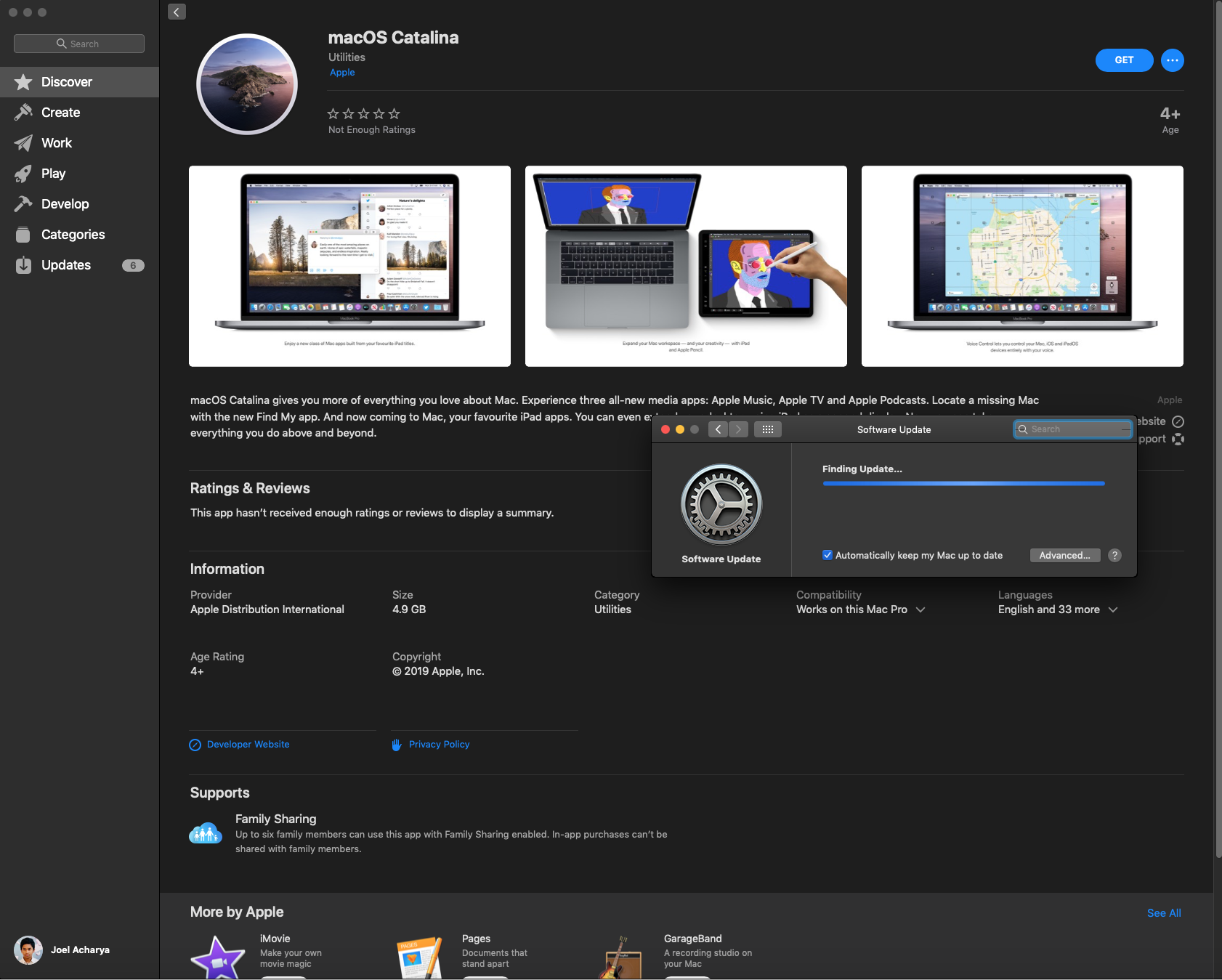The width and height of the screenshot is (1222, 980).
Task: Go back in Software Update window
Action: coord(718,429)
